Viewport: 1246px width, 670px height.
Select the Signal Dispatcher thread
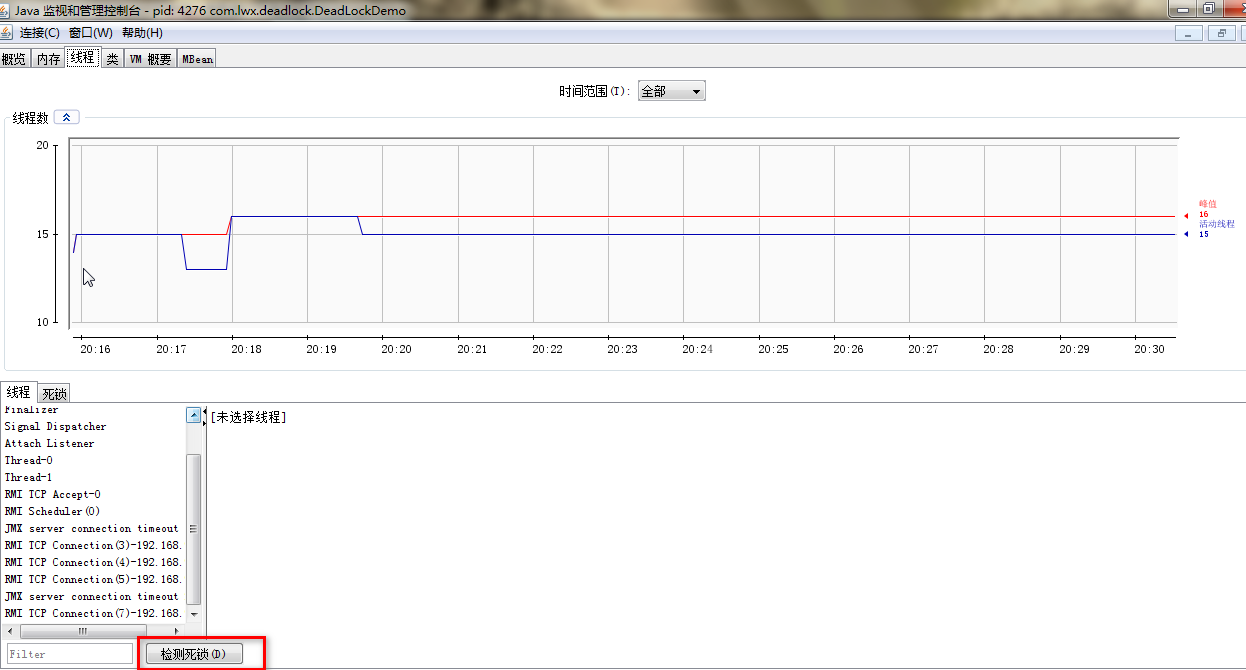pyautogui.click(x=55, y=426)
